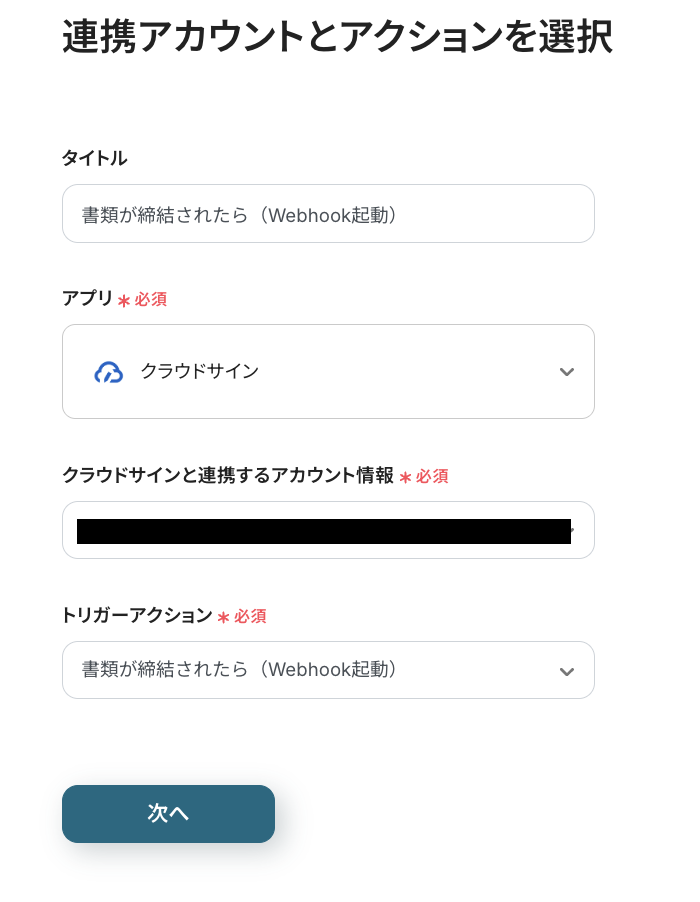The width and height of the screenshot is (700, 902).
Task: Click the 必須 tag beside トリガーアクション
Action: pos(250,617)
